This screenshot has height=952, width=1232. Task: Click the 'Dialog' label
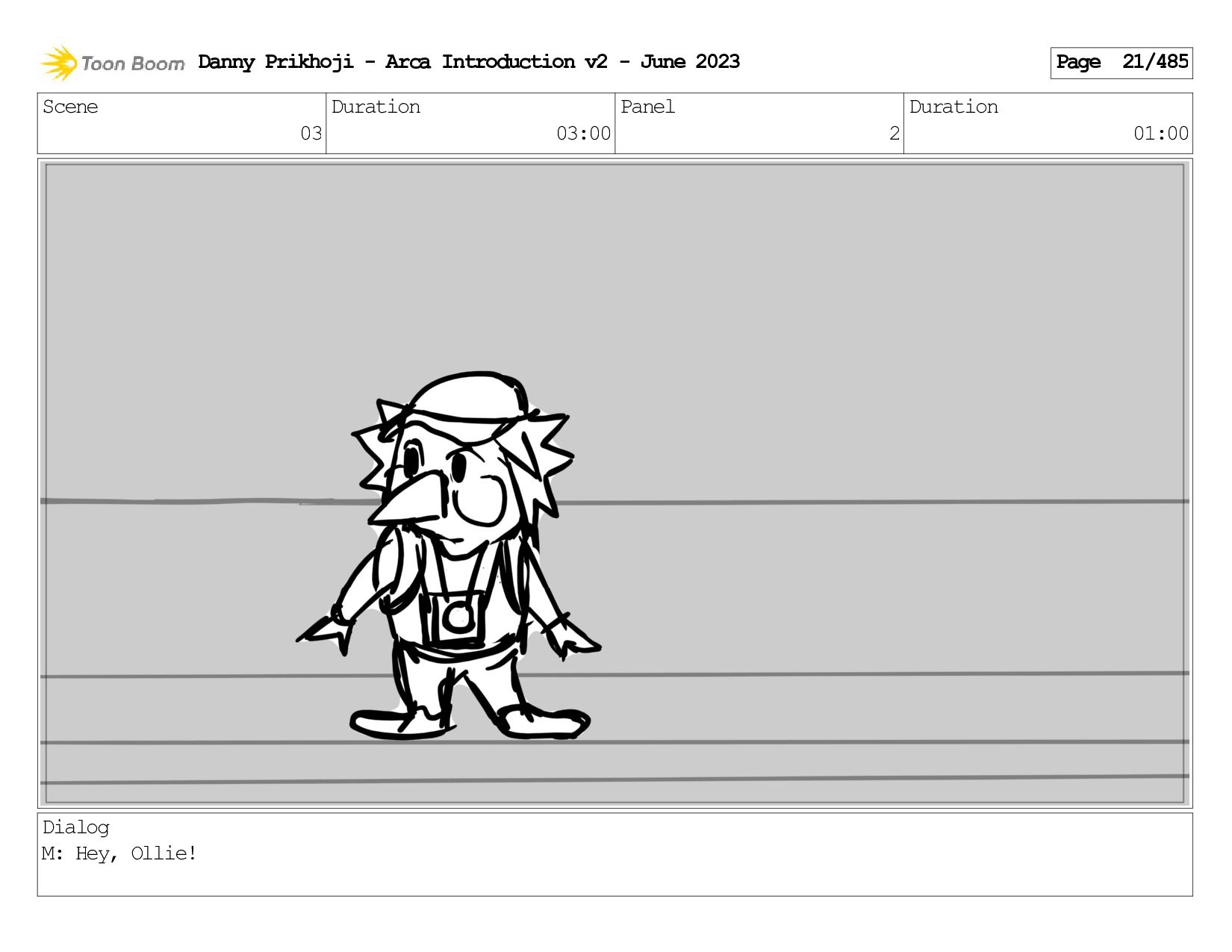pyautogui.click(x=75, y=827)
